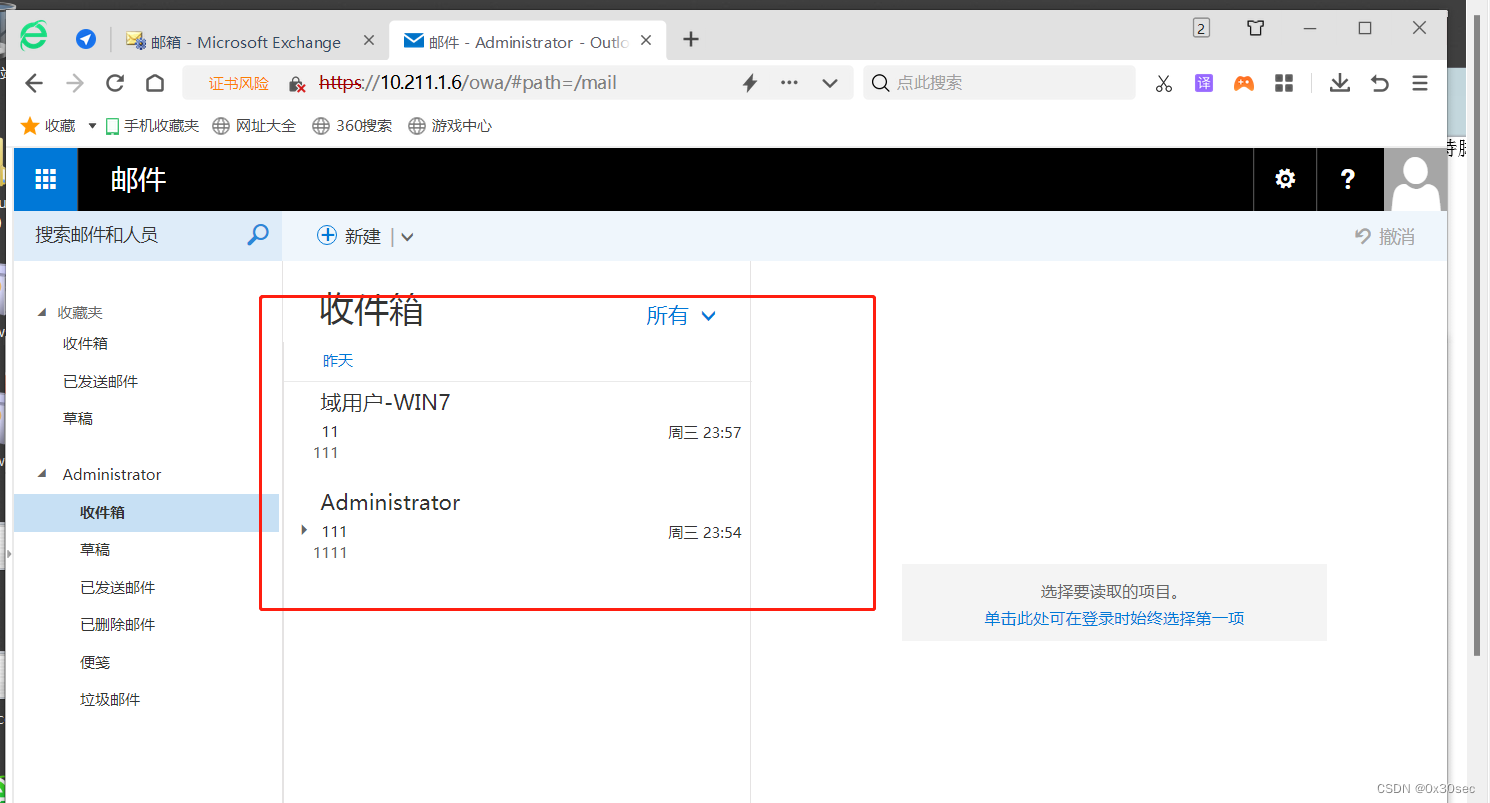Click the 点此搜索 browser search box
Image resolution: width=1490 pixels, height=803 pixels.
click(1000, 83)
